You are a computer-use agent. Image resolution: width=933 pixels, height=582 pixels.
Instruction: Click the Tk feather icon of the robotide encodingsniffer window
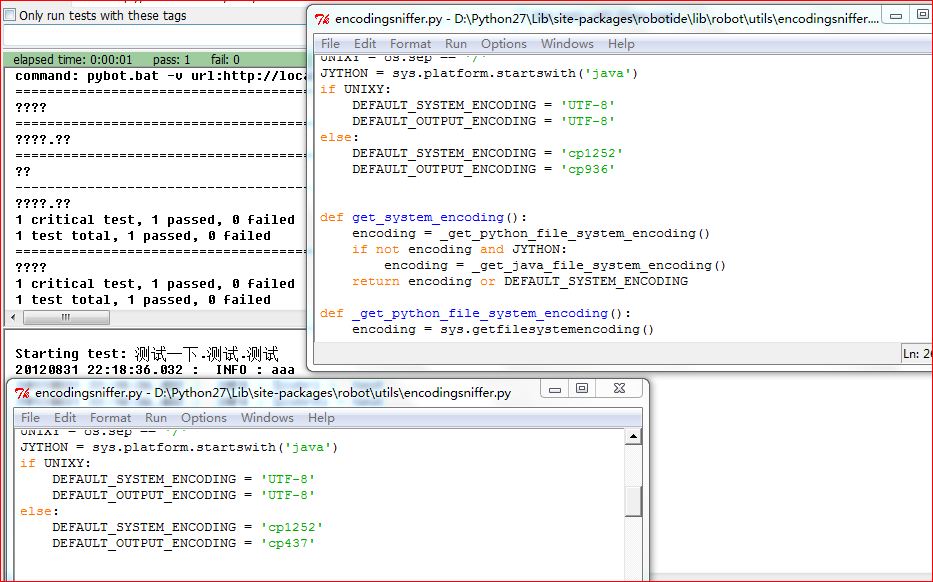pos(322,19)
